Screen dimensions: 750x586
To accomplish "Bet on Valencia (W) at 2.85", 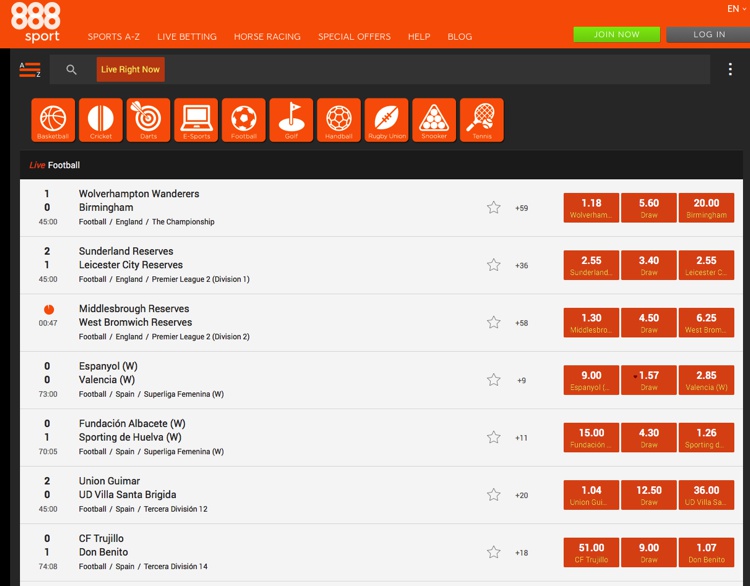I will [706, 380].
